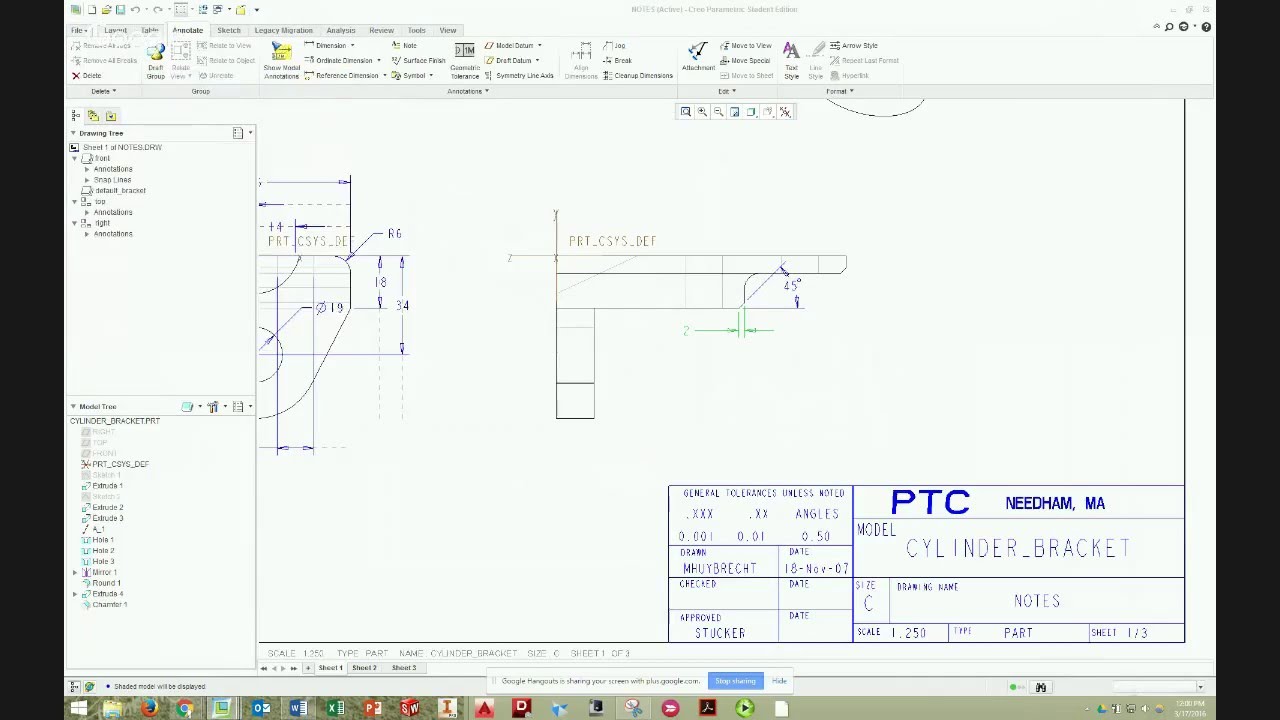Open the Tools menu
Viewport: 1280px width, 720px height.
tap(417, 30)
